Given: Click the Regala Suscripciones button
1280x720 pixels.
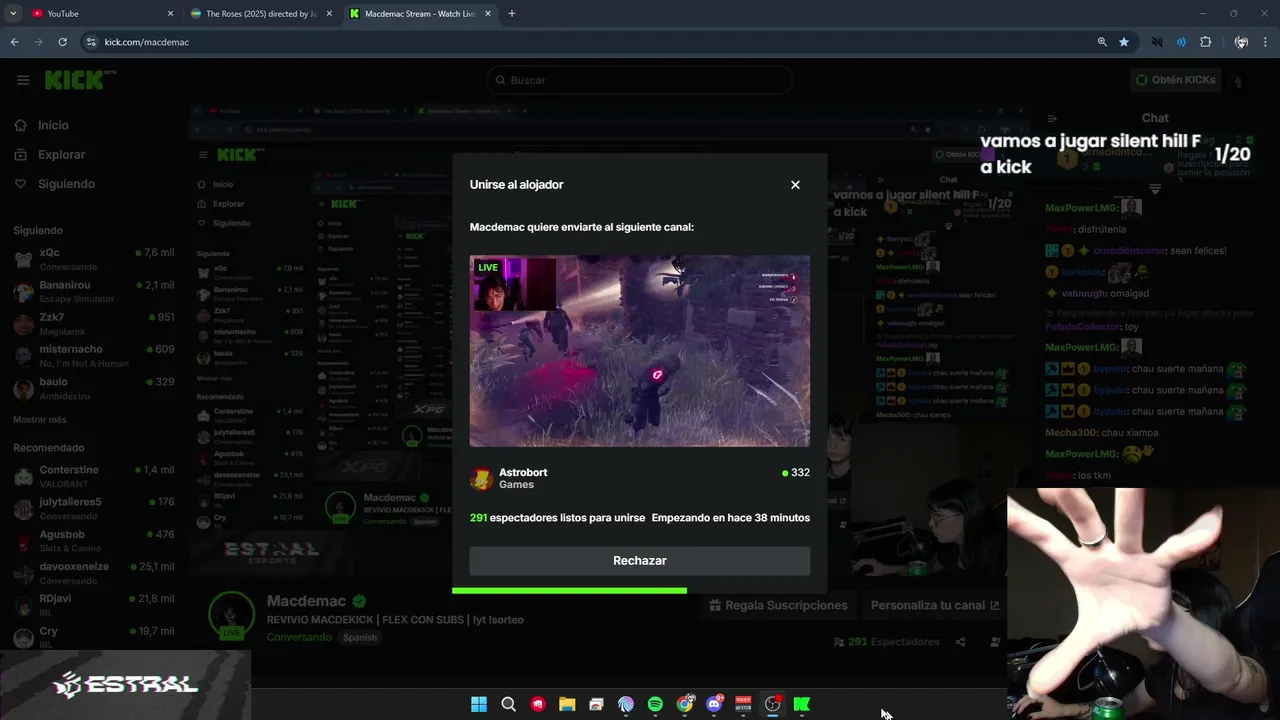Looking at the screenshot, I should click(x=778, y=605).
